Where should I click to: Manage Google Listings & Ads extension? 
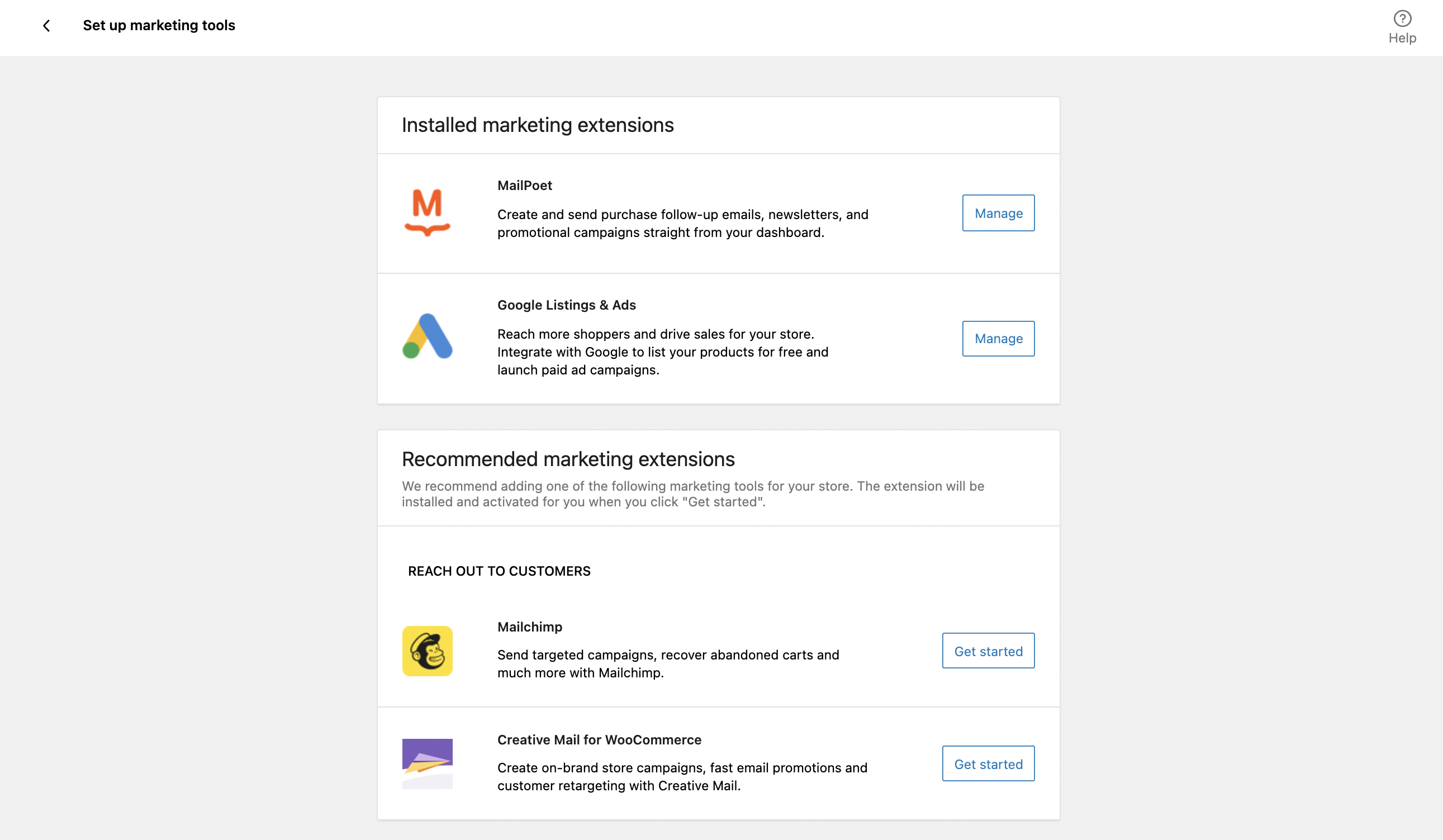[x=998, y=339]
